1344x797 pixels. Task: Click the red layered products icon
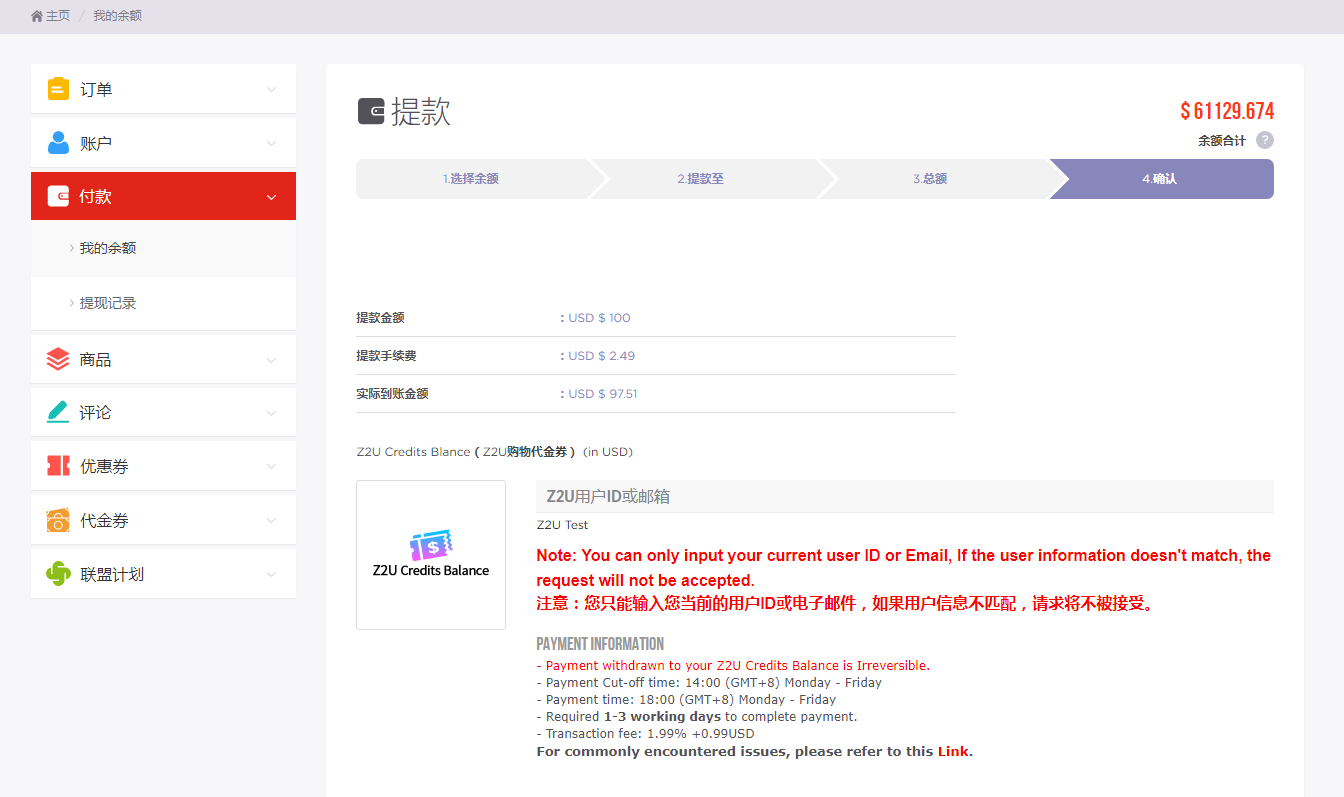tap(58, 359)
